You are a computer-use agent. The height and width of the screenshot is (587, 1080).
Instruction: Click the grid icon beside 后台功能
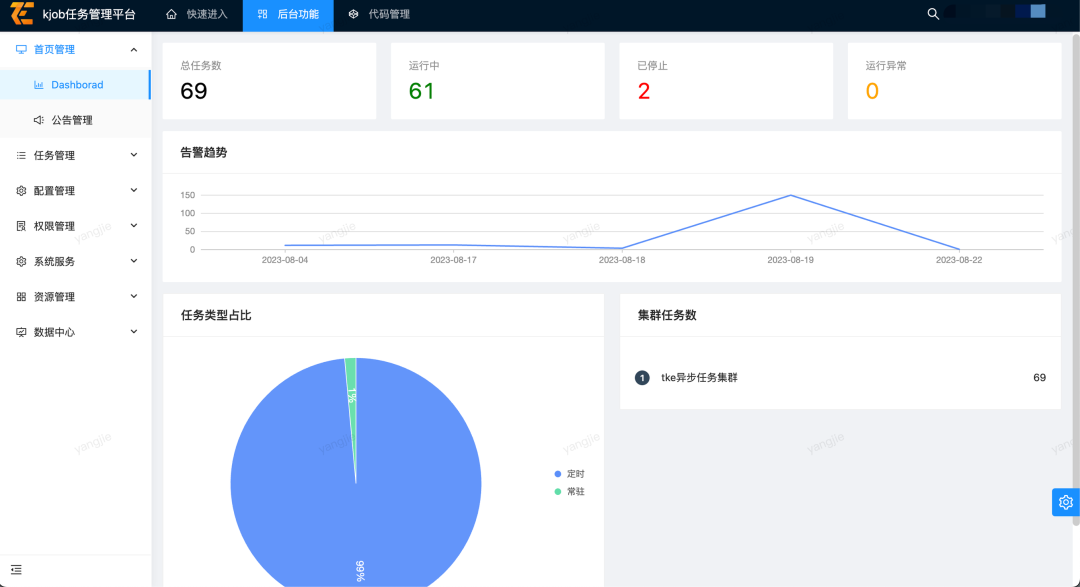tap(262, 14)
